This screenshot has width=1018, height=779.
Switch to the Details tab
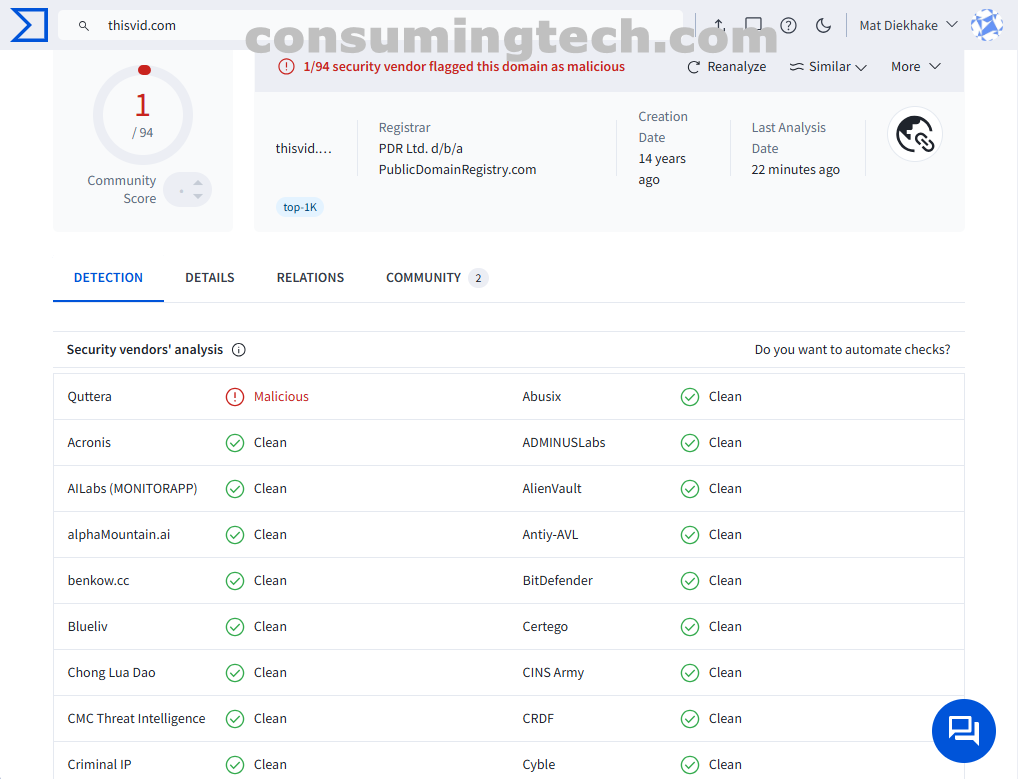click(210, 278)
